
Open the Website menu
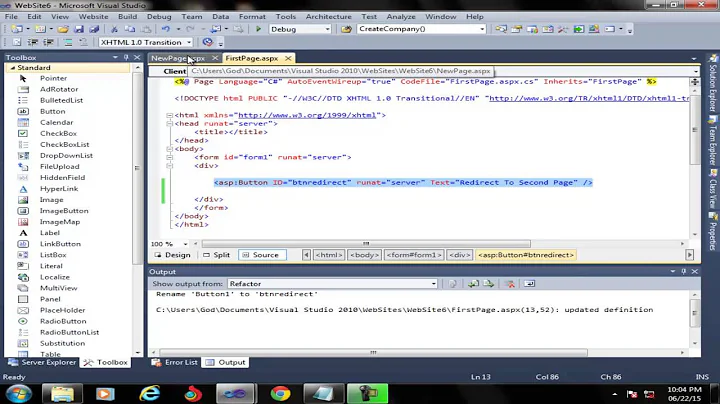click(93, 17)
